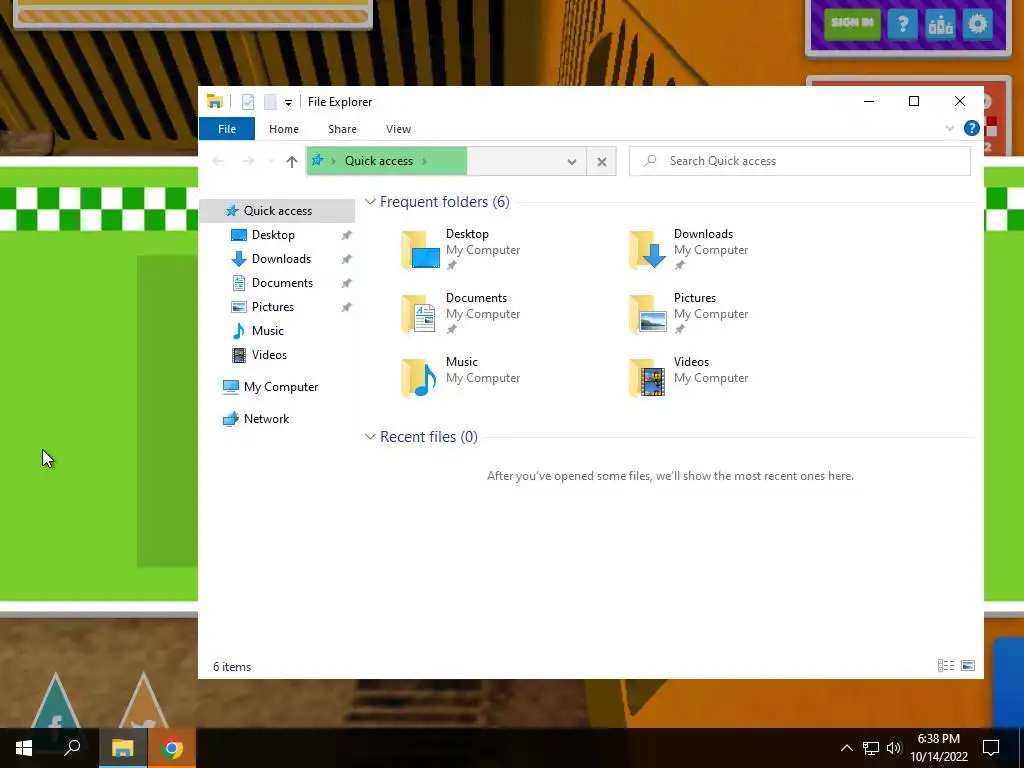Click the File Explorer taskbar icon
The width and height of the screenshot is (1024, 768).
click(123, 748)
